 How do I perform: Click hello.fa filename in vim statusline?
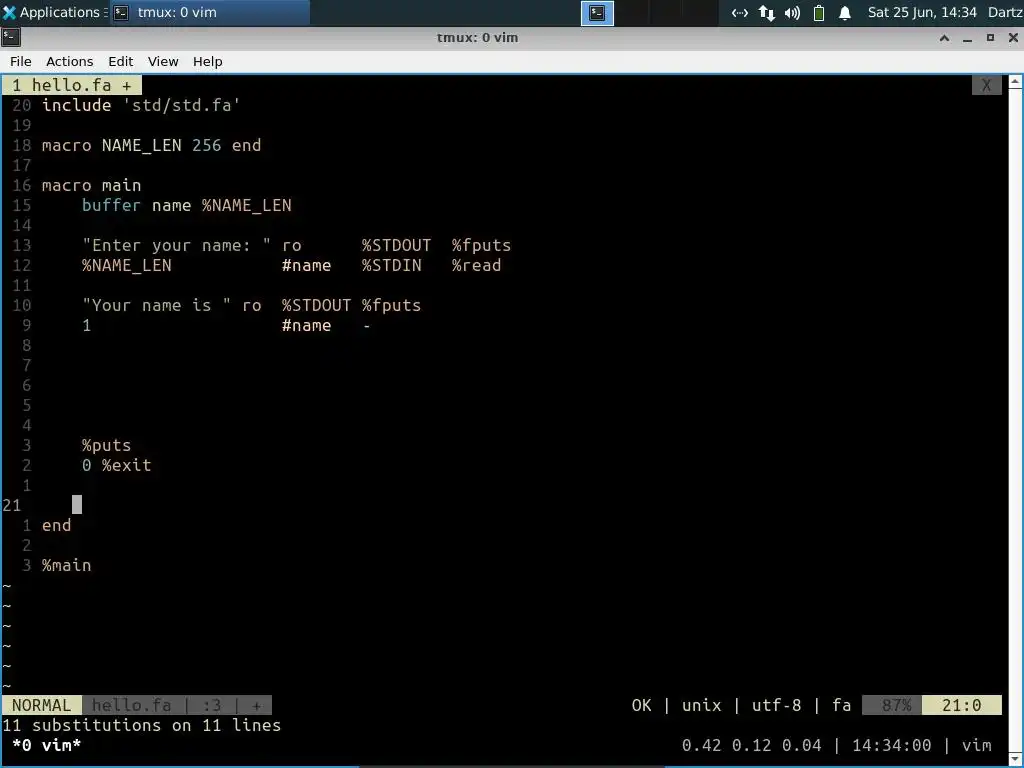tap(131, 705)
